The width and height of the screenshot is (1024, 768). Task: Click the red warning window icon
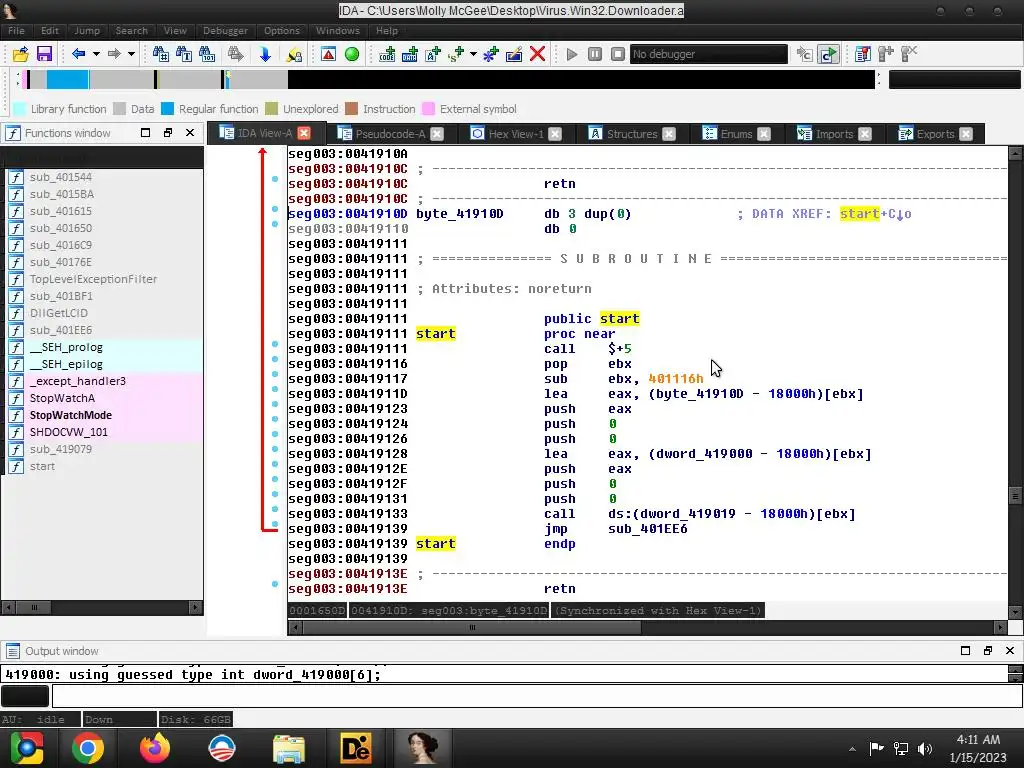click(x=328, y=54)
